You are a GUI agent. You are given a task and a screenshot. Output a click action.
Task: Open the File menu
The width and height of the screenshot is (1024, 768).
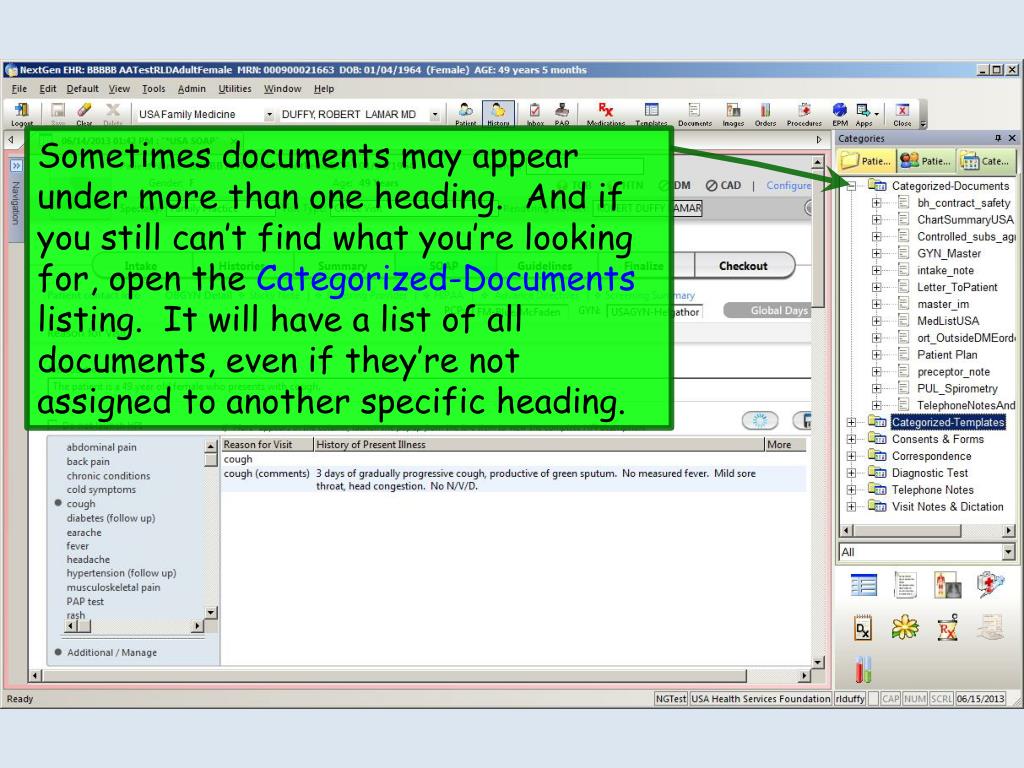20,89
